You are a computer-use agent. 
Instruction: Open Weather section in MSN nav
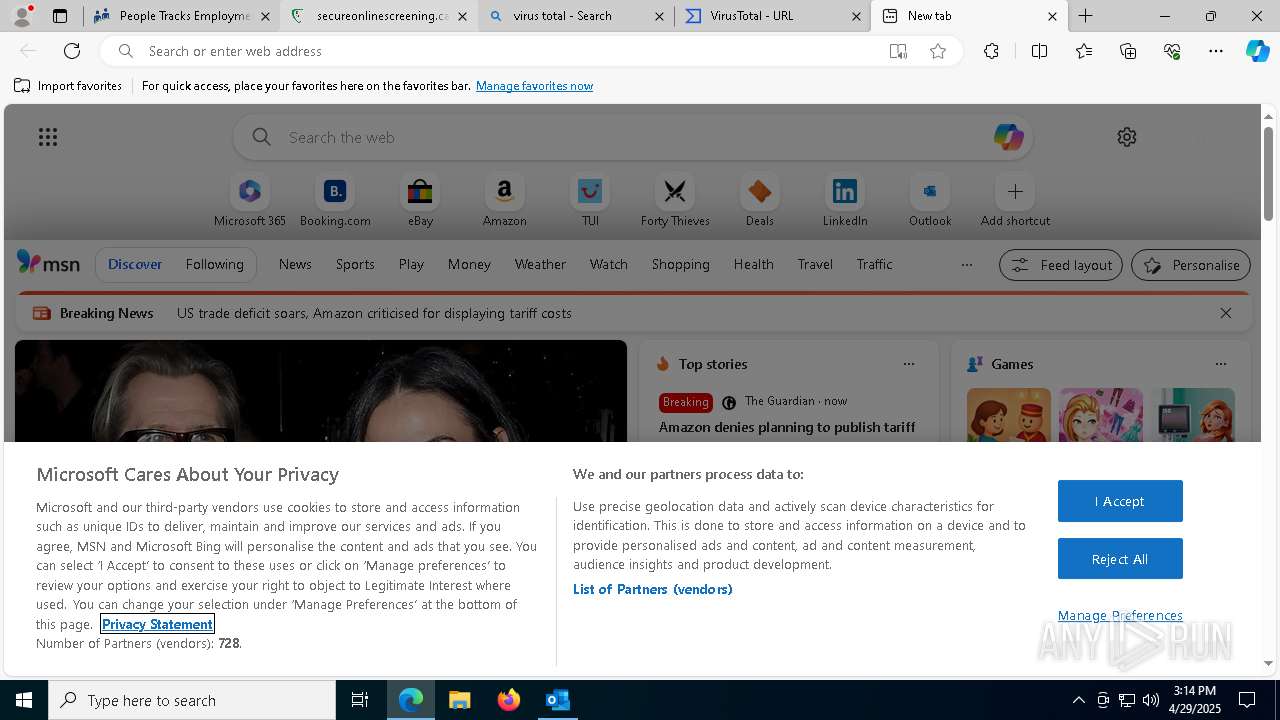click(x=540, y=264)
